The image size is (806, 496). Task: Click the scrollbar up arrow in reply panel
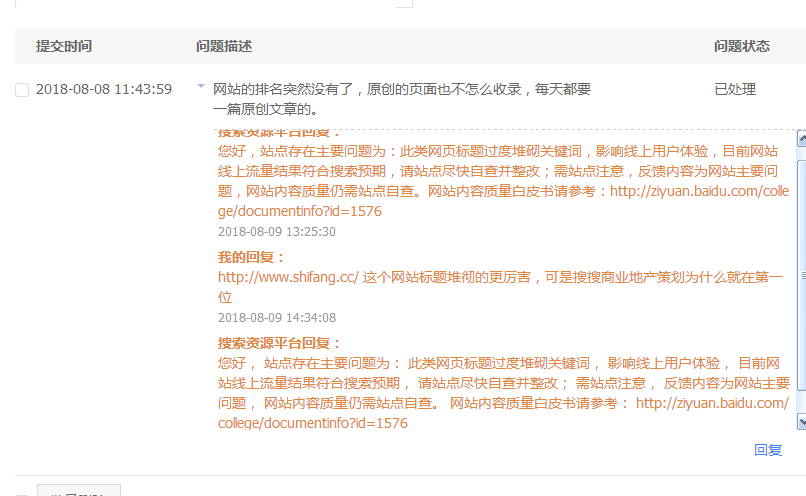[802, 138]
